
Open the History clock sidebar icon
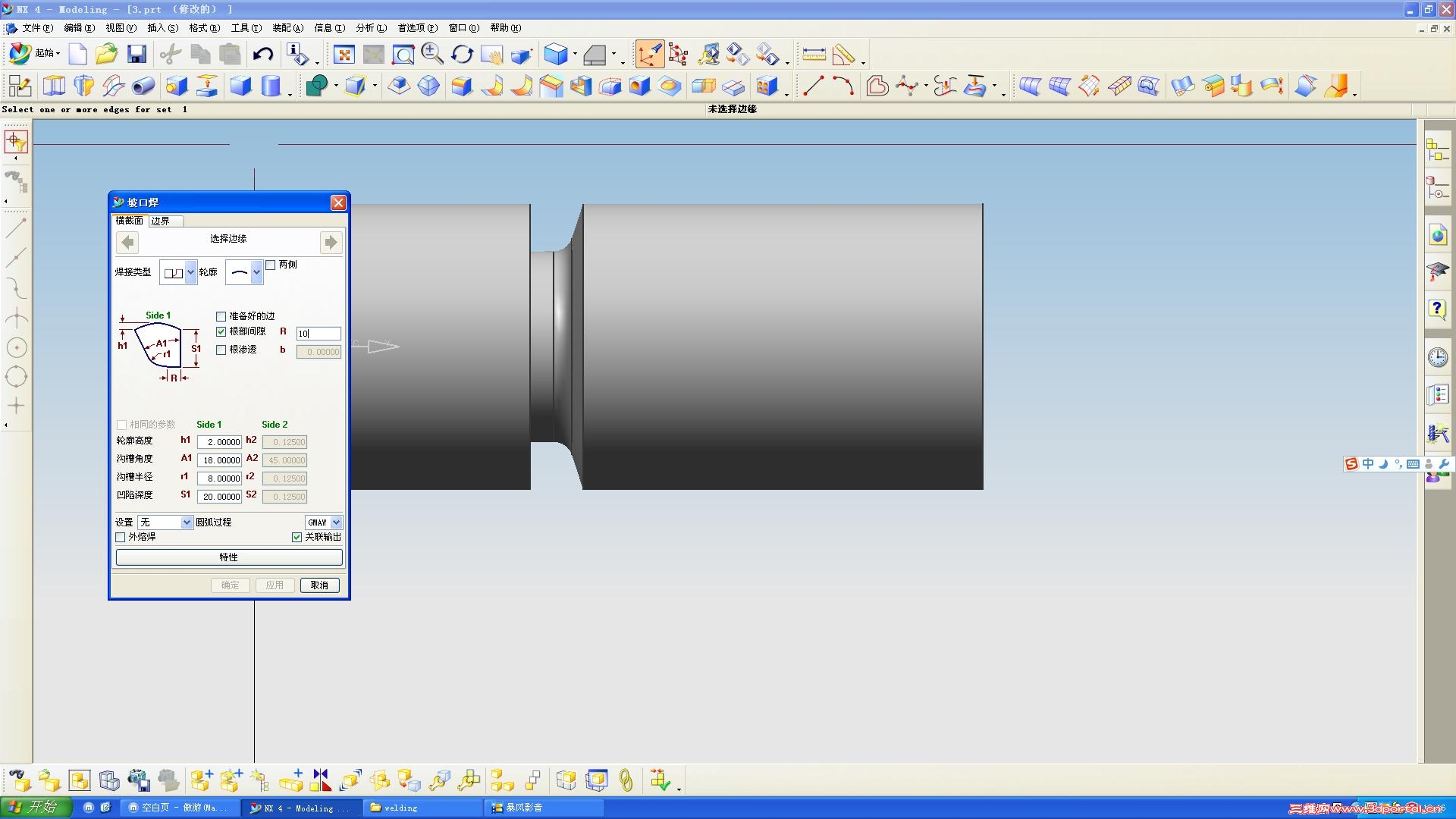(x=1437, y=357)
